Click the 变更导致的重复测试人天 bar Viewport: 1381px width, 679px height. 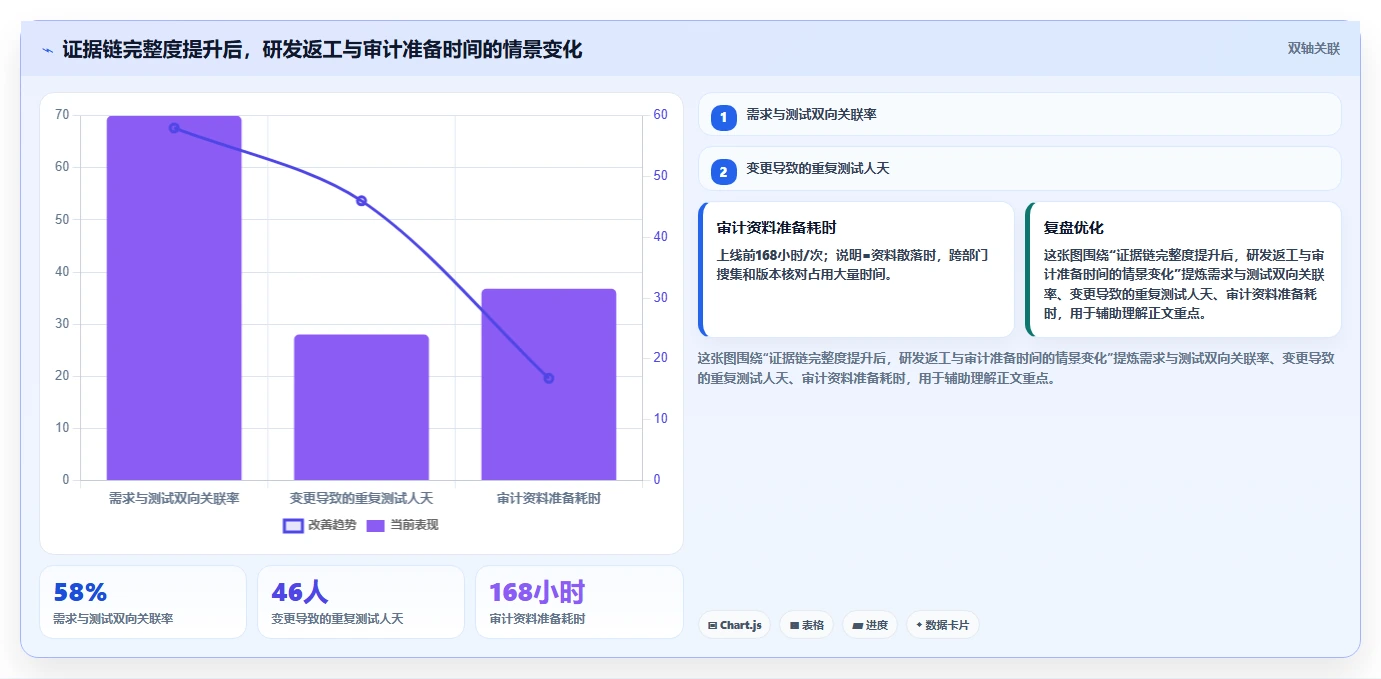[361, 407]
